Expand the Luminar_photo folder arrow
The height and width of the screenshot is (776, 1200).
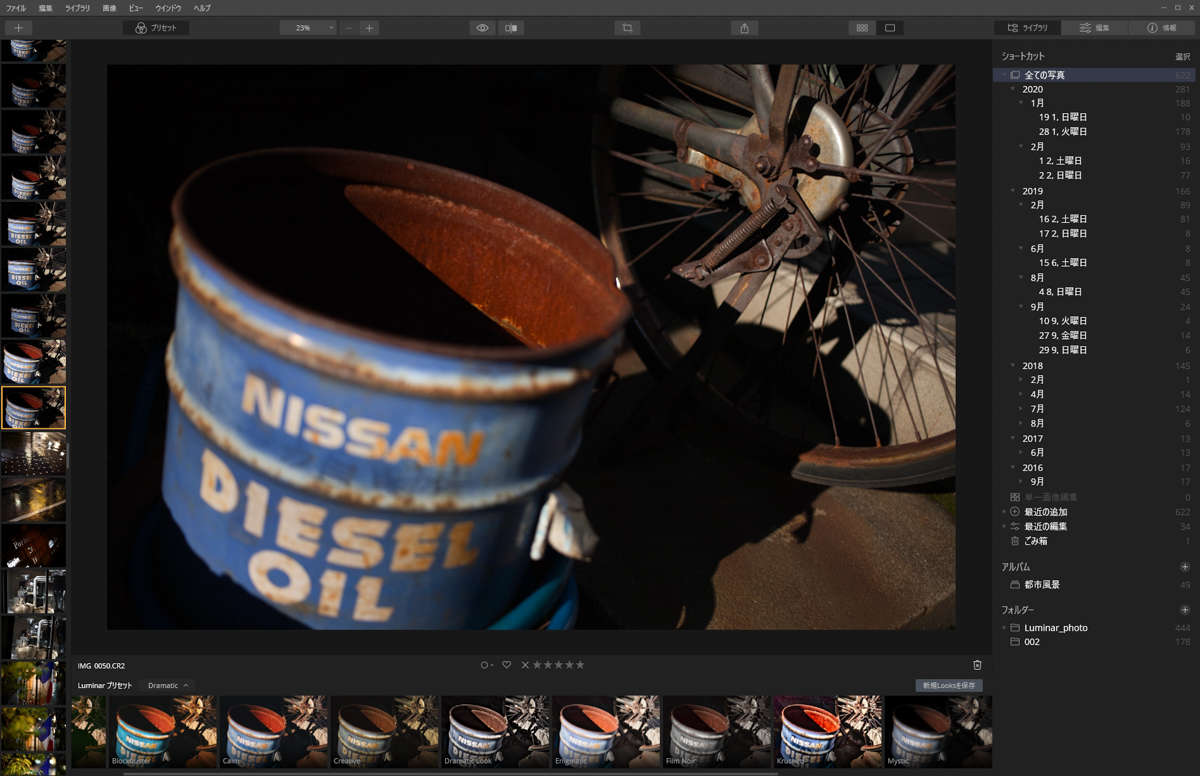click(1004, 628)
